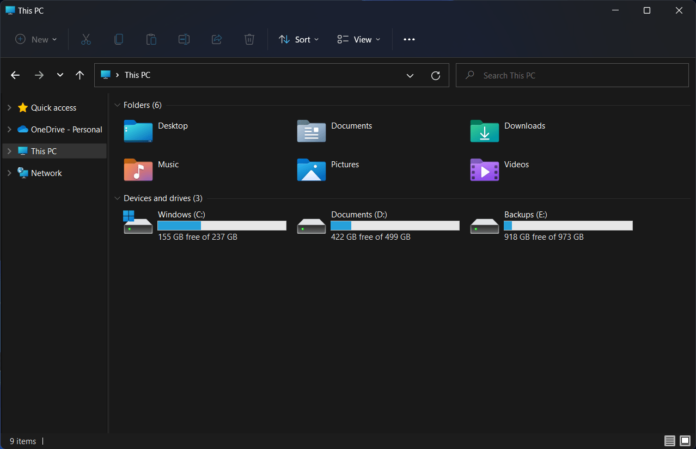The image size is (696, 449).
Task: Open the New item menu
Action: pos(36,39)
